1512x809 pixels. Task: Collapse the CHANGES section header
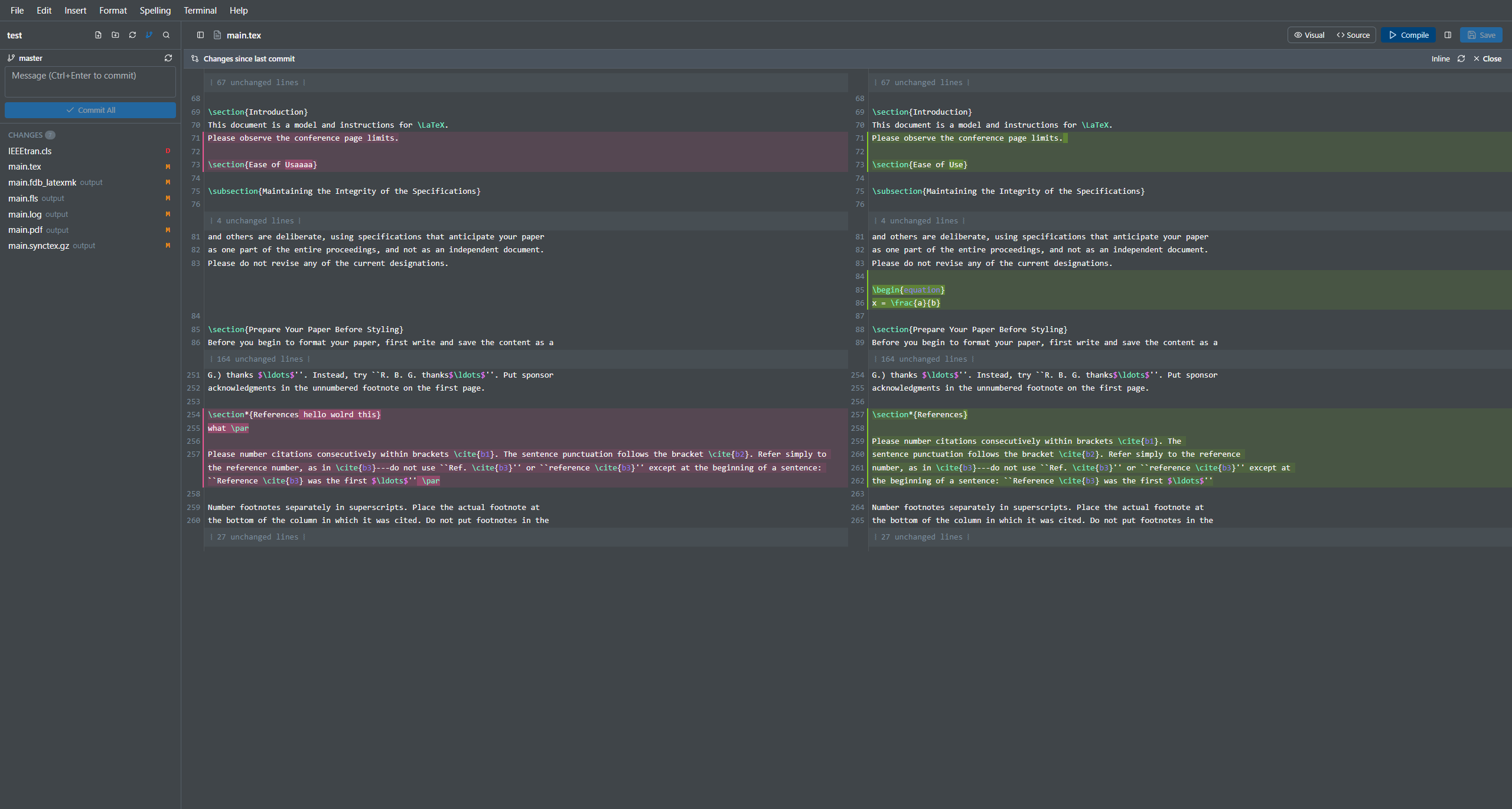click(25, 135)
